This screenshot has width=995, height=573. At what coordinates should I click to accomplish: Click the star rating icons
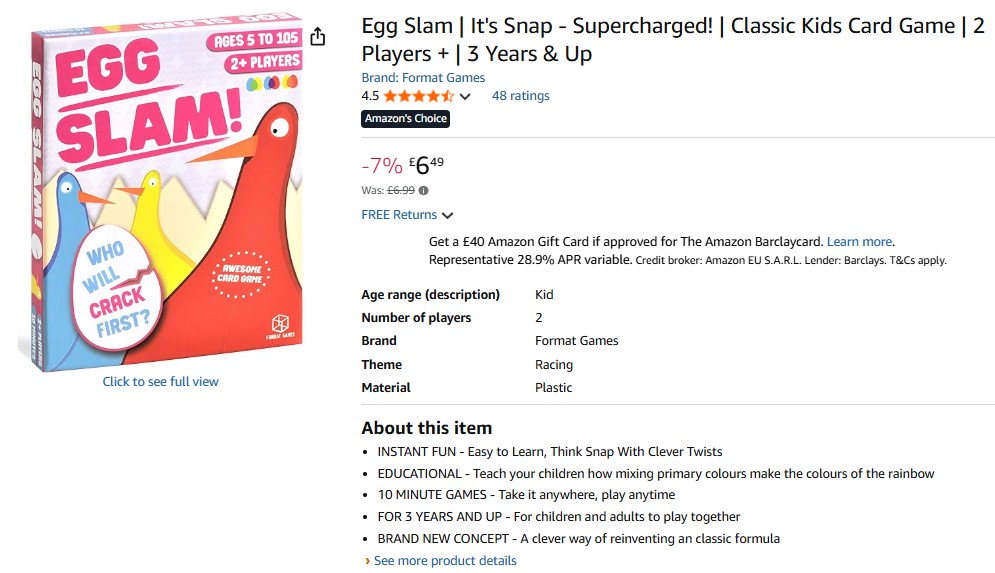[418, 96]
